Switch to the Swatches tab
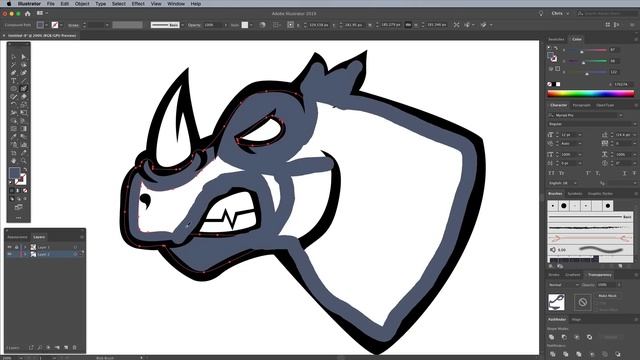Viewport: 640px width, 360px height. tap(556, 40)
